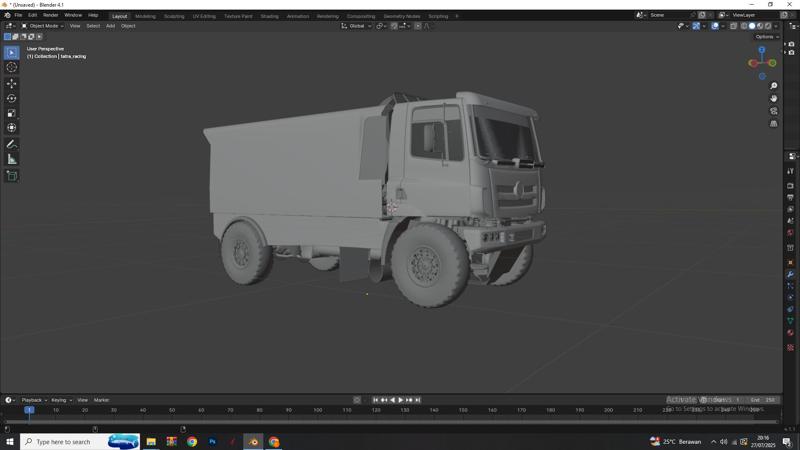The height and width of the screenshot is (450, 800).
Task: Click Windows search box on taskbar
Action: coord(80,441)
